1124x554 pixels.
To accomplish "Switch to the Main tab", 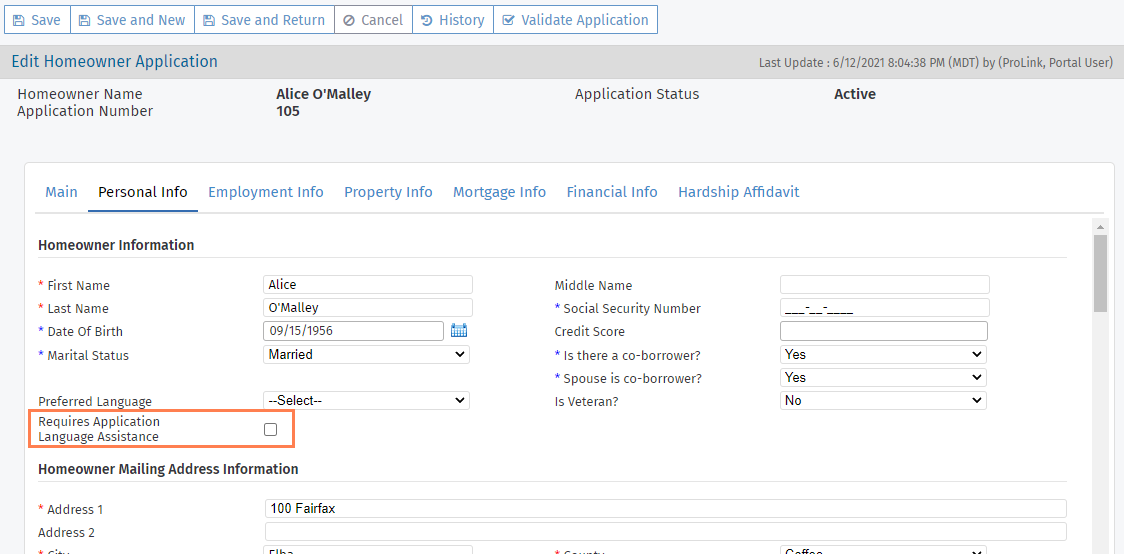I will (61, 192).
